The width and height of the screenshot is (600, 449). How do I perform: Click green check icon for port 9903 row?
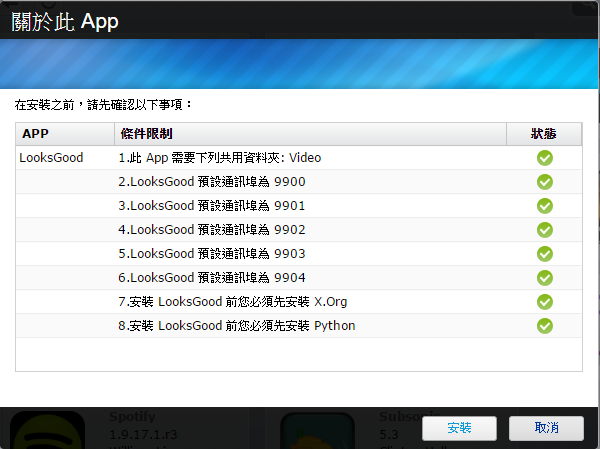[545, 254]
